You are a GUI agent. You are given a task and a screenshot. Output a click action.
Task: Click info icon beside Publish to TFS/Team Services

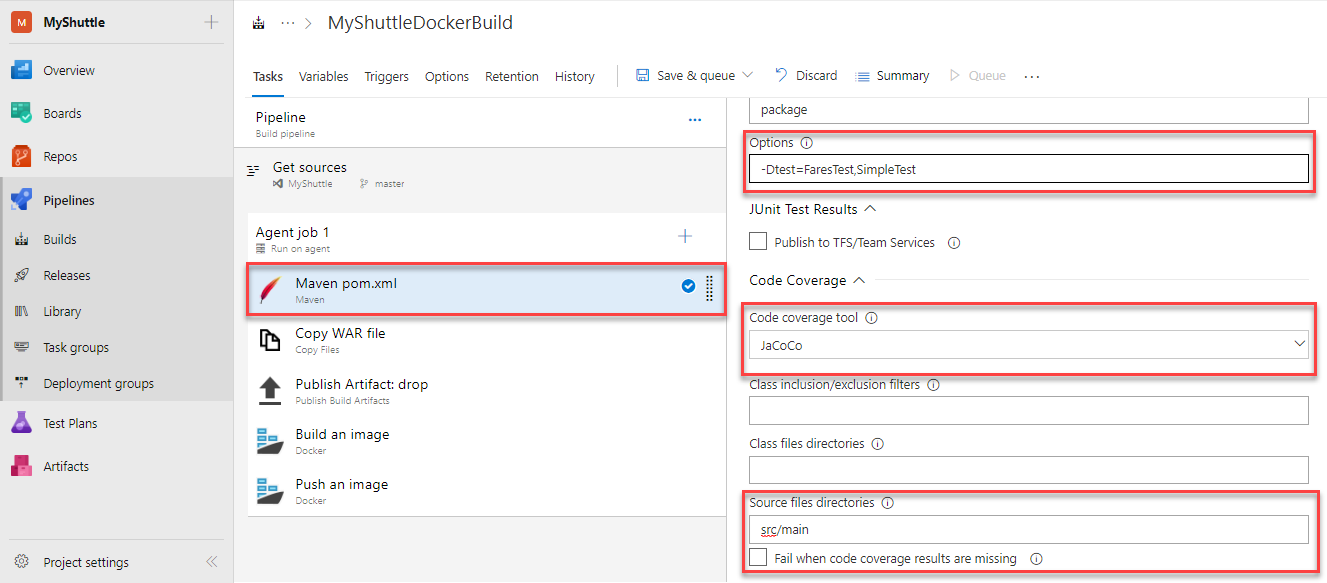point(954,243)
